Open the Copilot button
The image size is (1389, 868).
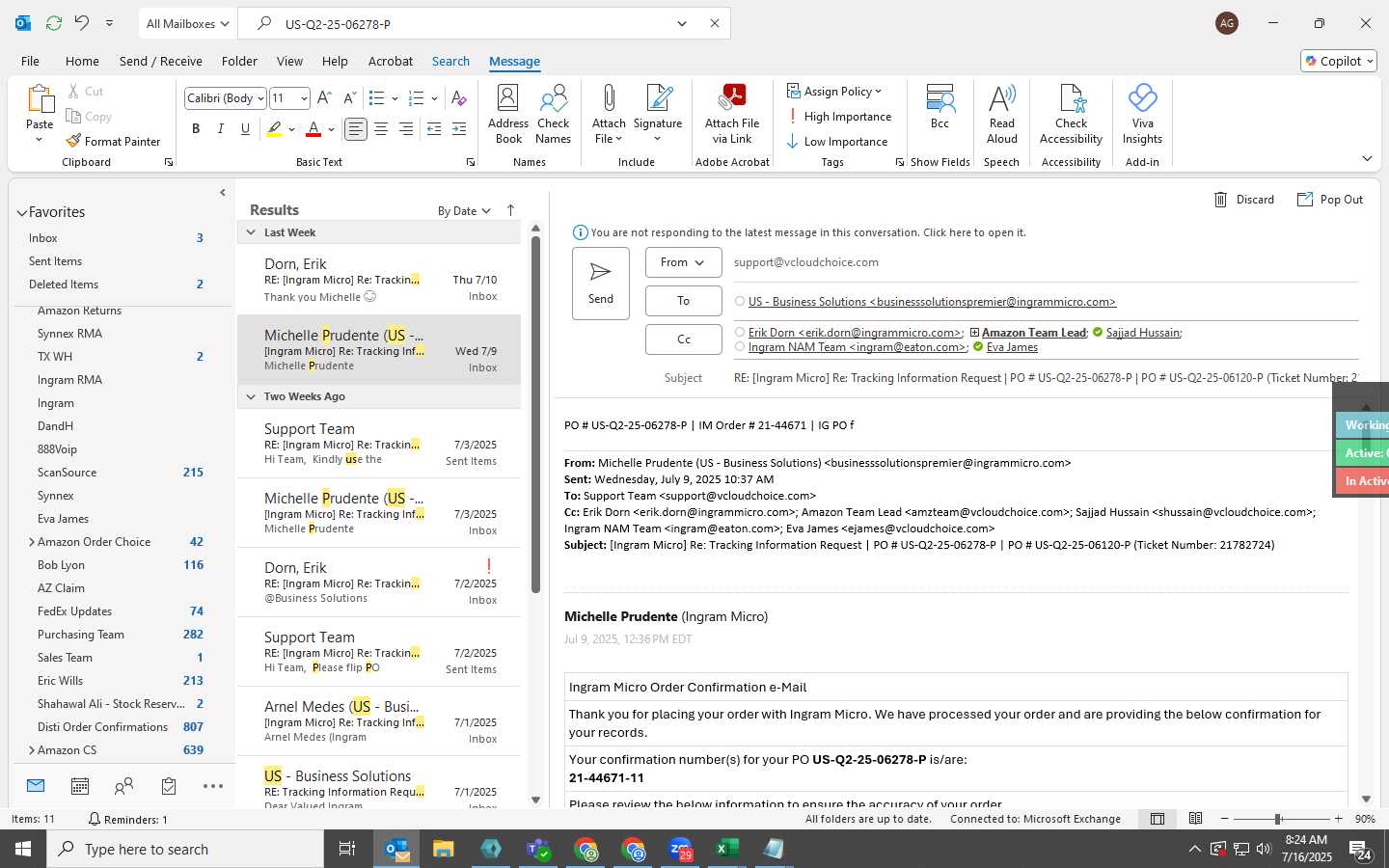[1339, 61]
